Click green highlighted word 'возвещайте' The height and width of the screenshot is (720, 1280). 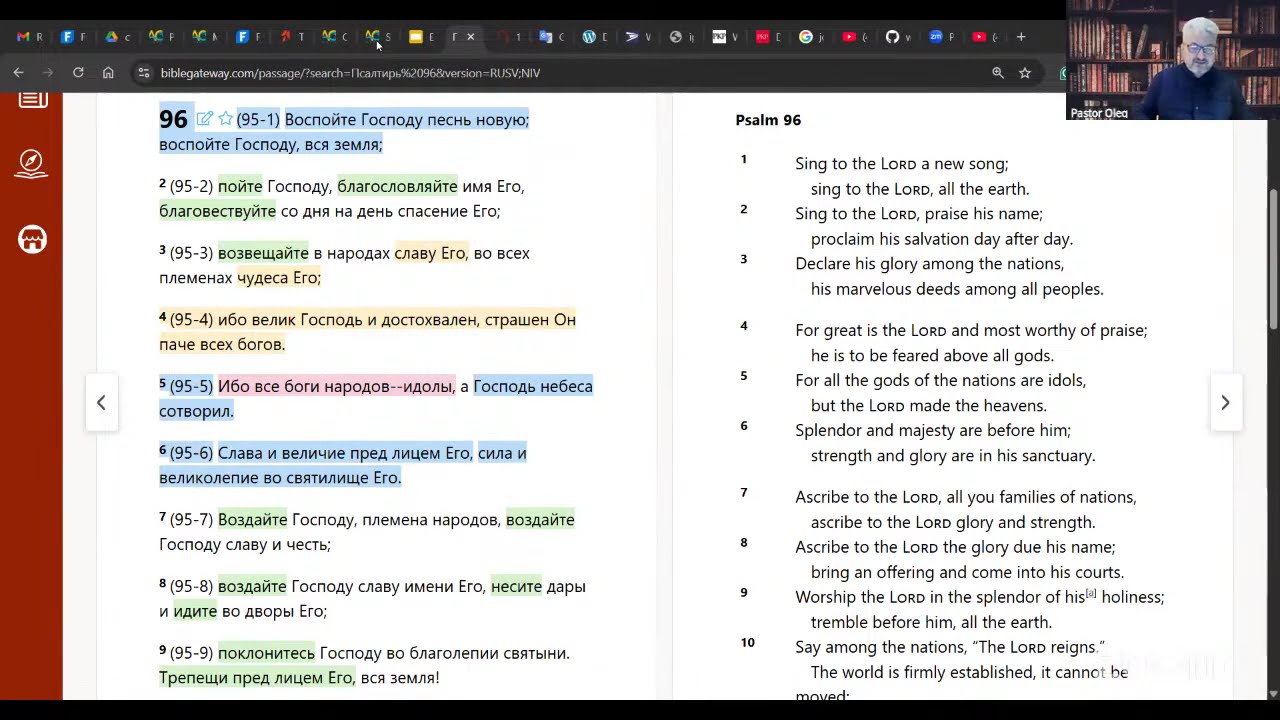[263, 253]
